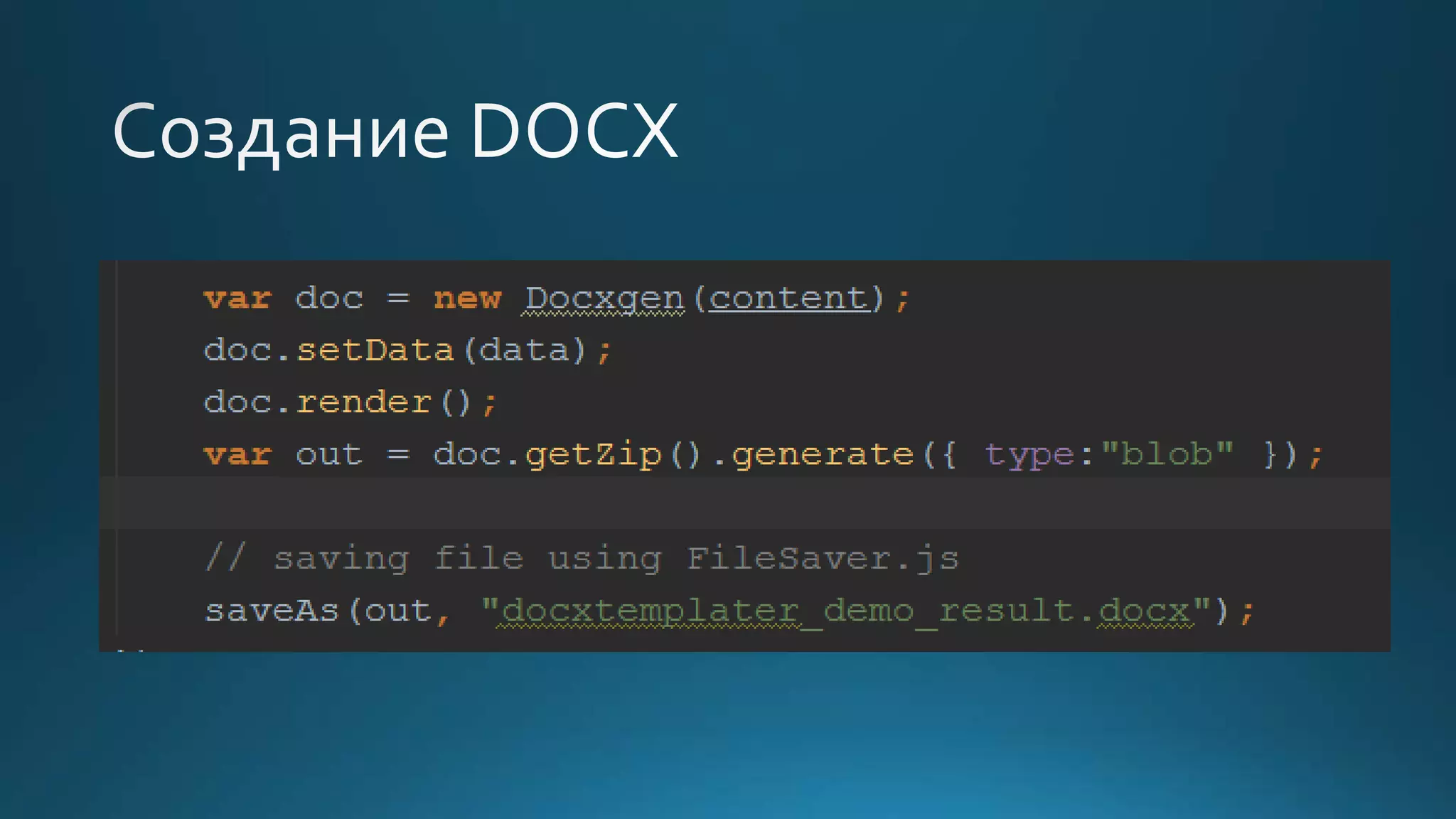
Task: Click the "blob" string literal
Action: [x=1167, y=454]
